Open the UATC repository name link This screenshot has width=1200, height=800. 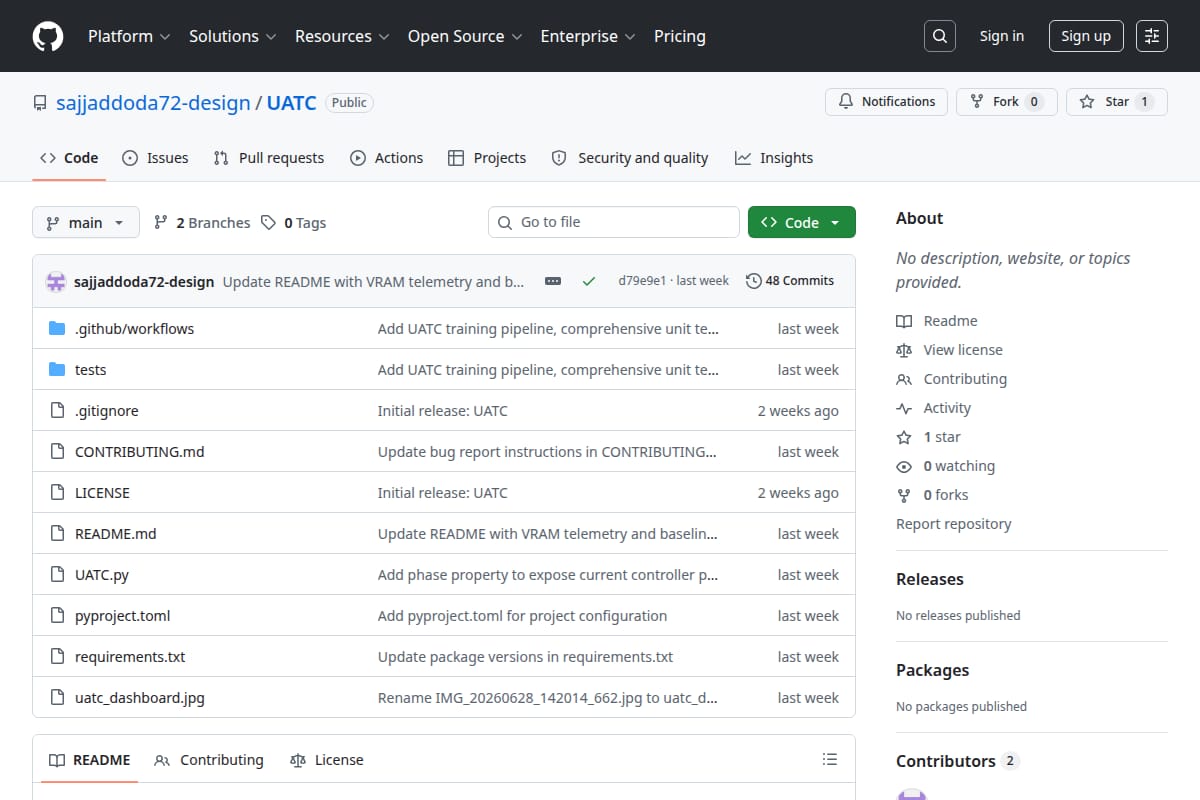coord(292,103)
